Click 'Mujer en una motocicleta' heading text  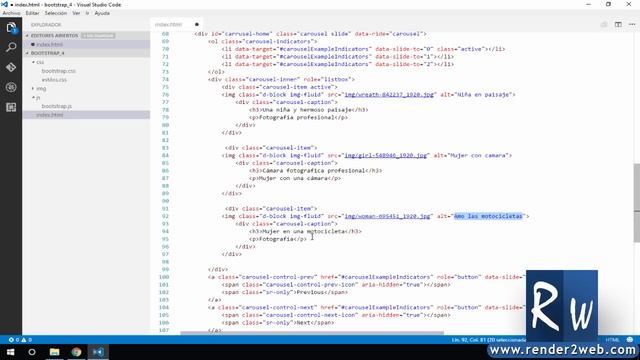coord(304,231)
